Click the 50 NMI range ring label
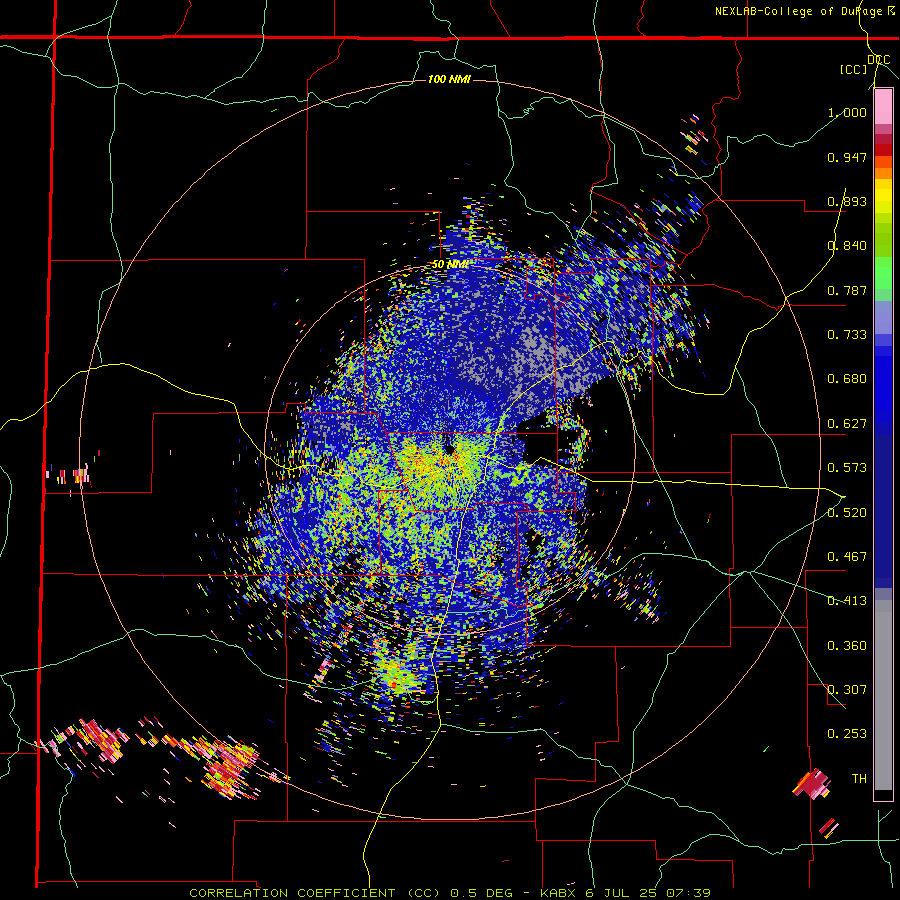Viewport: 900px width, 900px height. (450, 265)
